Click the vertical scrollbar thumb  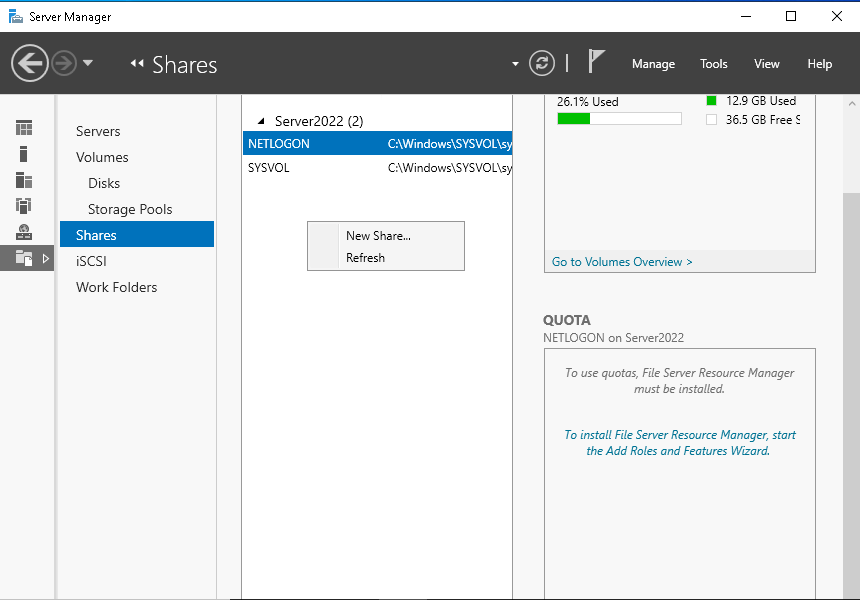pyautogui.click(x=851, y=395)
